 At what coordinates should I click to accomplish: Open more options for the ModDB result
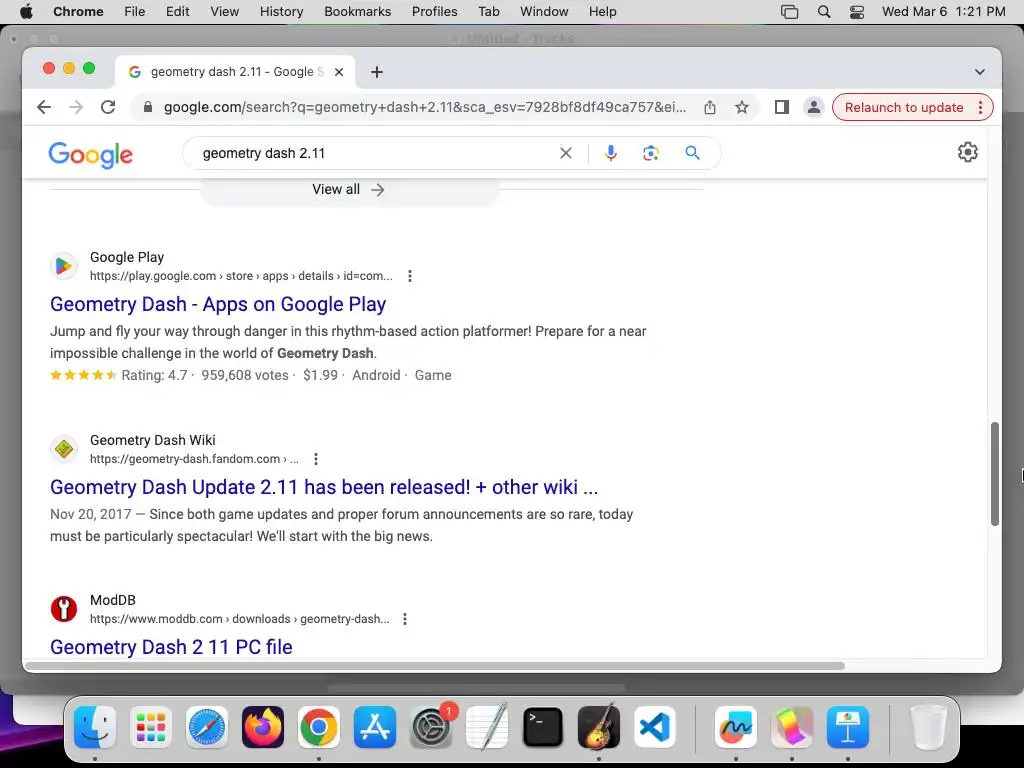(405, 618)
